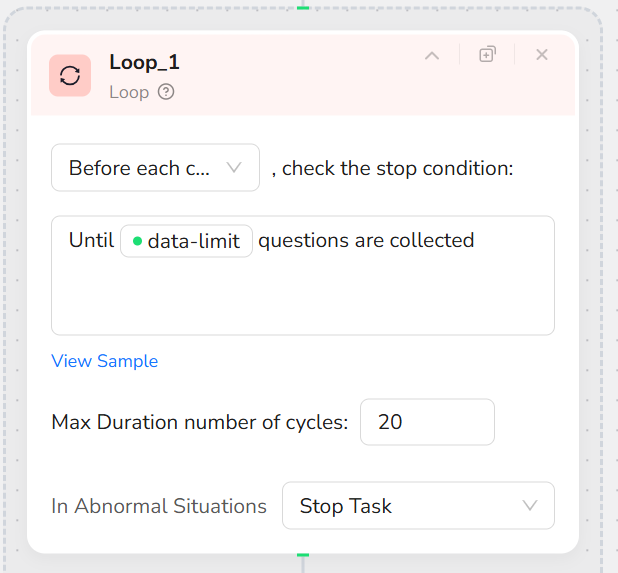Click "questions are collected" text in condition
This screenshot has width=618, height=573.
click(366, 241)
